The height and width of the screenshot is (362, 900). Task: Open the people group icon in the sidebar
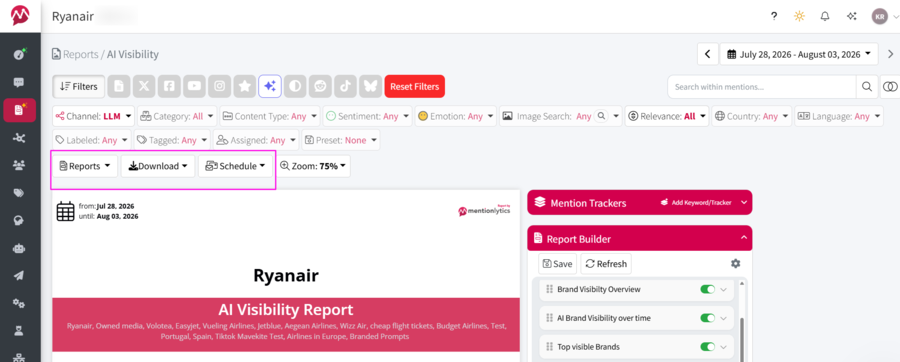click(20, 165)
